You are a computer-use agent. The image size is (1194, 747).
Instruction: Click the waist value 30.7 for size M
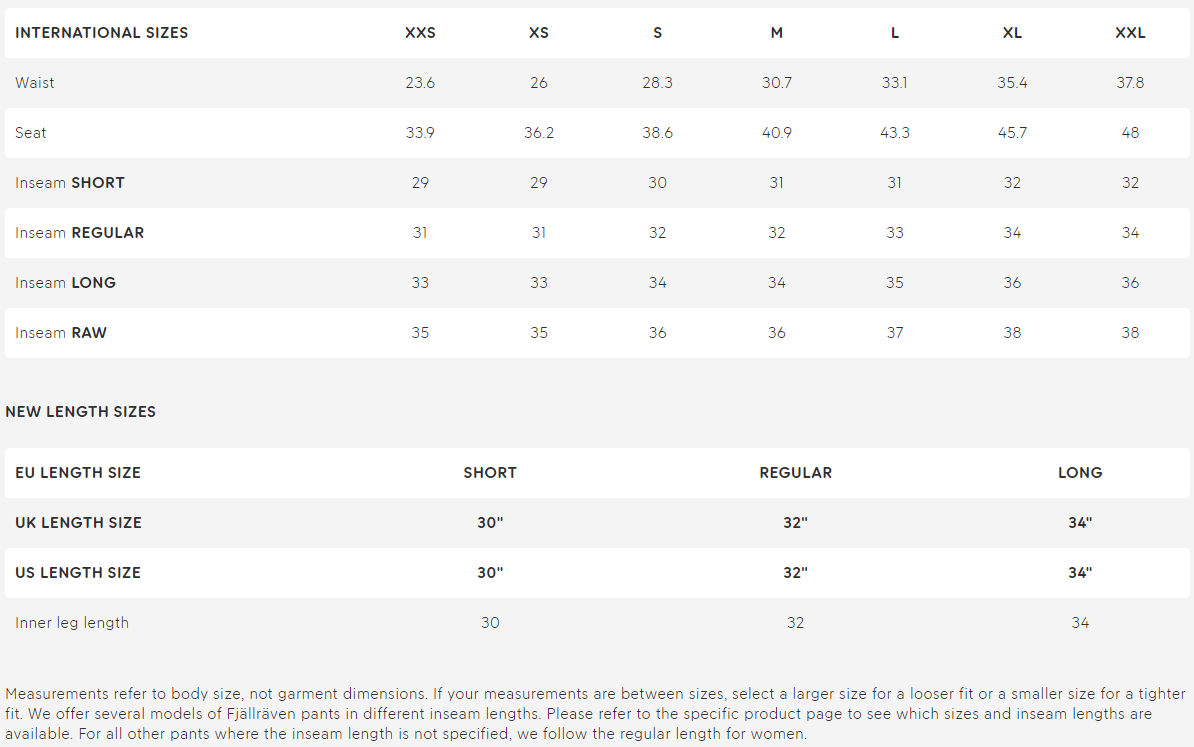point(777,83)
